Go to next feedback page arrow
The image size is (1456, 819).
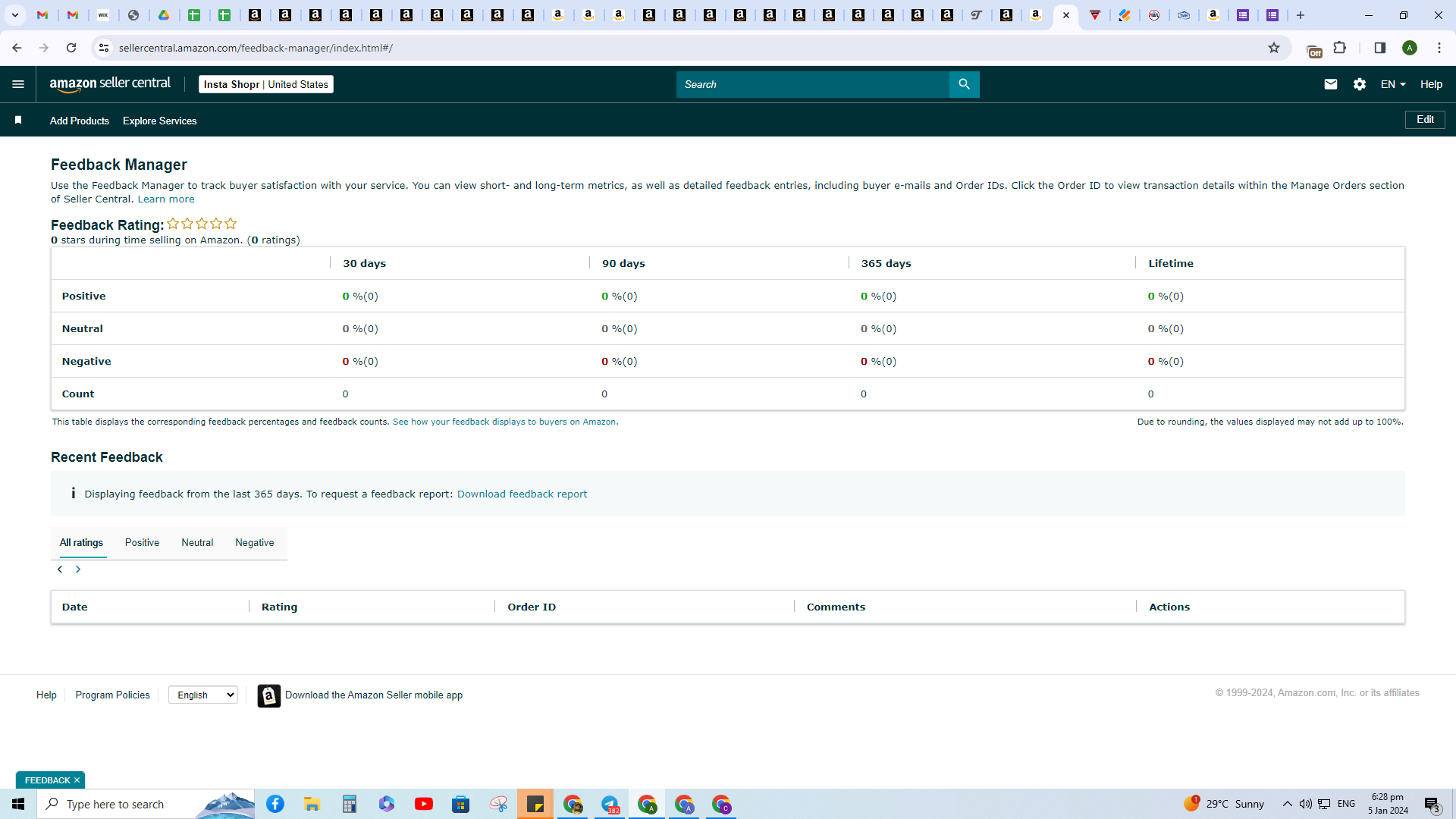pos(78,570)
